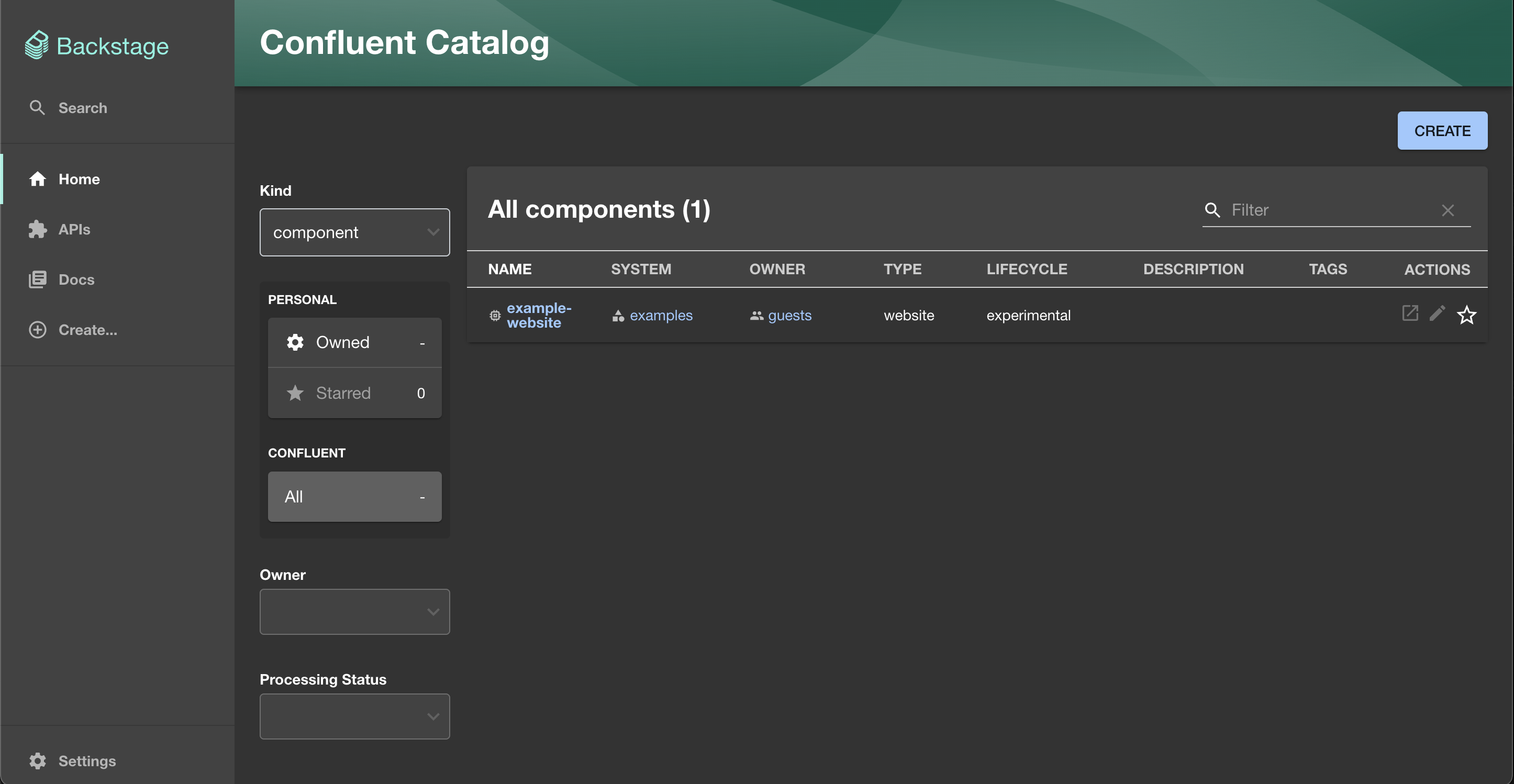Clear the table filter with X
The height and width of the screenshot is (784, 1514).
(x=1448, y=210)
